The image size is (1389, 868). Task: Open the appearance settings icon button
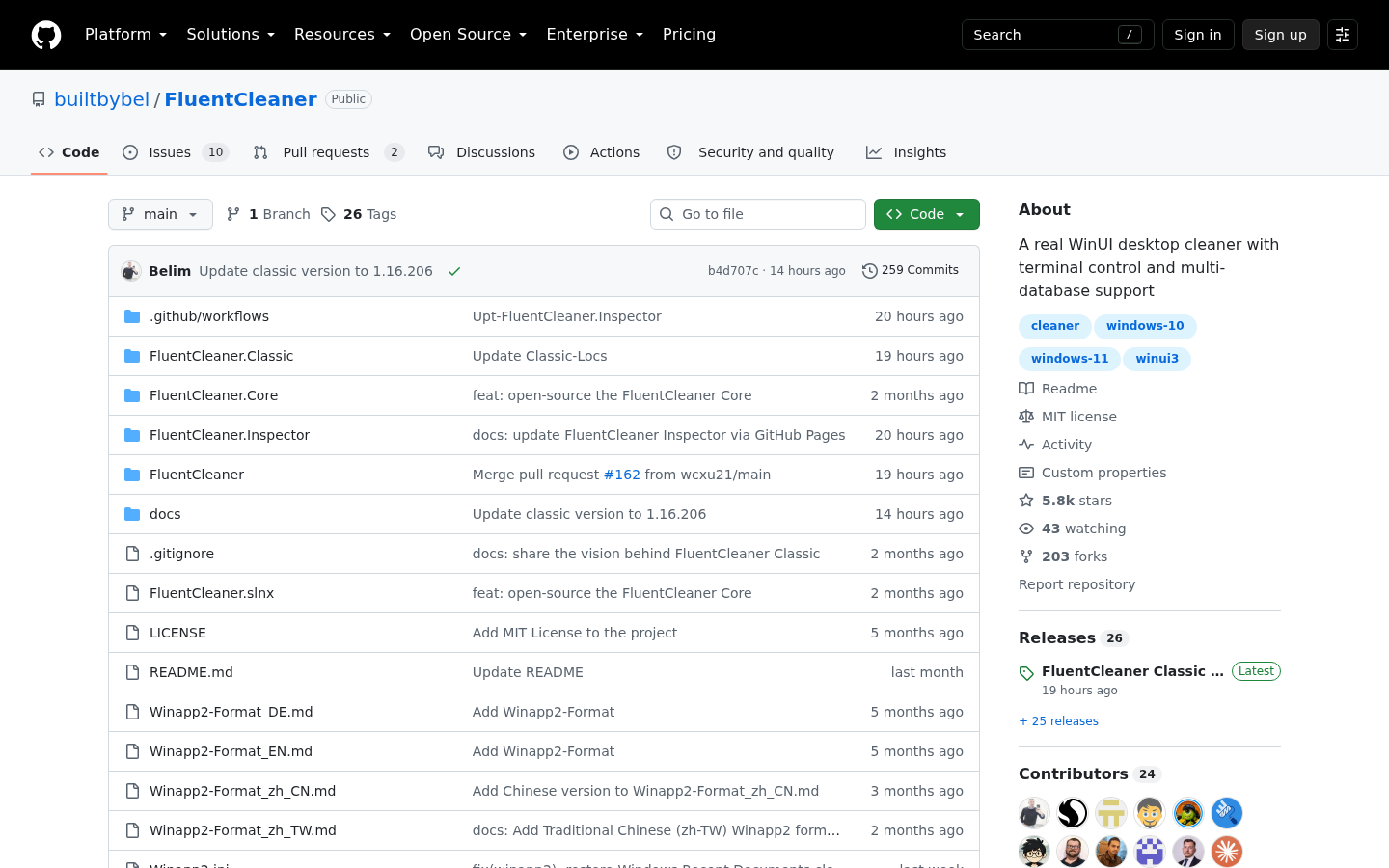pyautogui.click(x=1343, y=35)
